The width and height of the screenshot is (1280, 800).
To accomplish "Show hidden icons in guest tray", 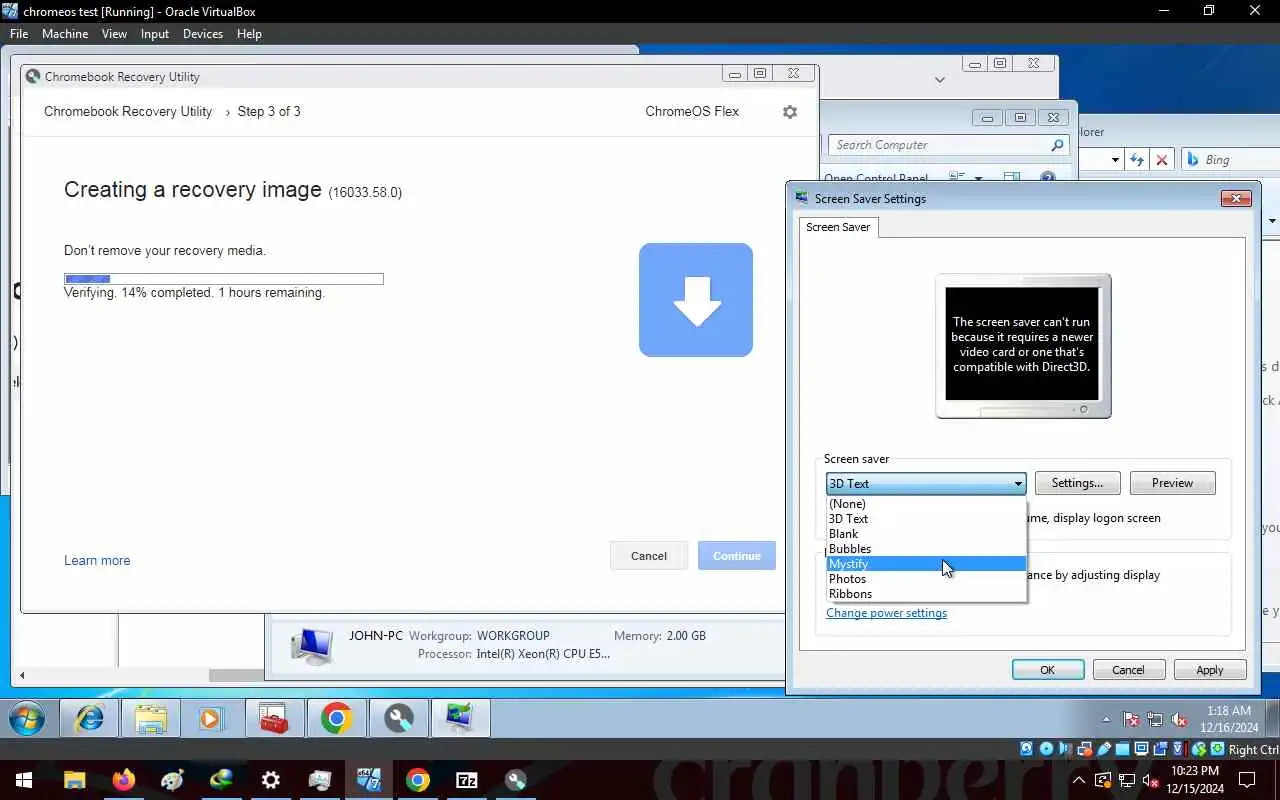I will pos(1106,719).
